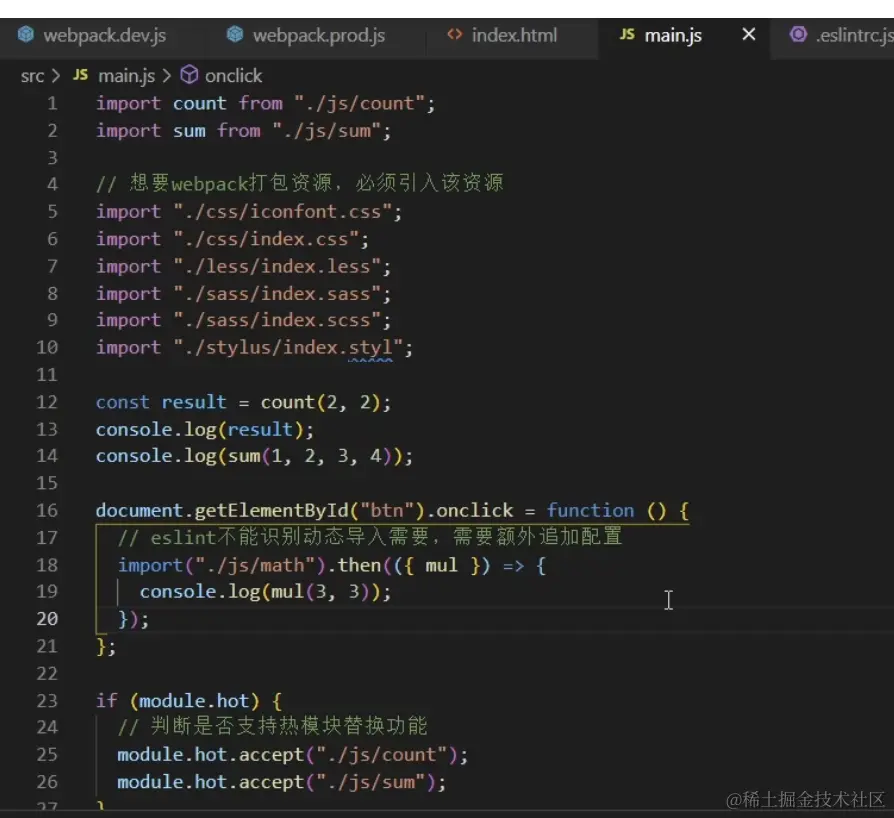The height and width of the screenshot is (818, 894).
Task: Click the webpack comment on line 4
Action: tap(300, 184)
